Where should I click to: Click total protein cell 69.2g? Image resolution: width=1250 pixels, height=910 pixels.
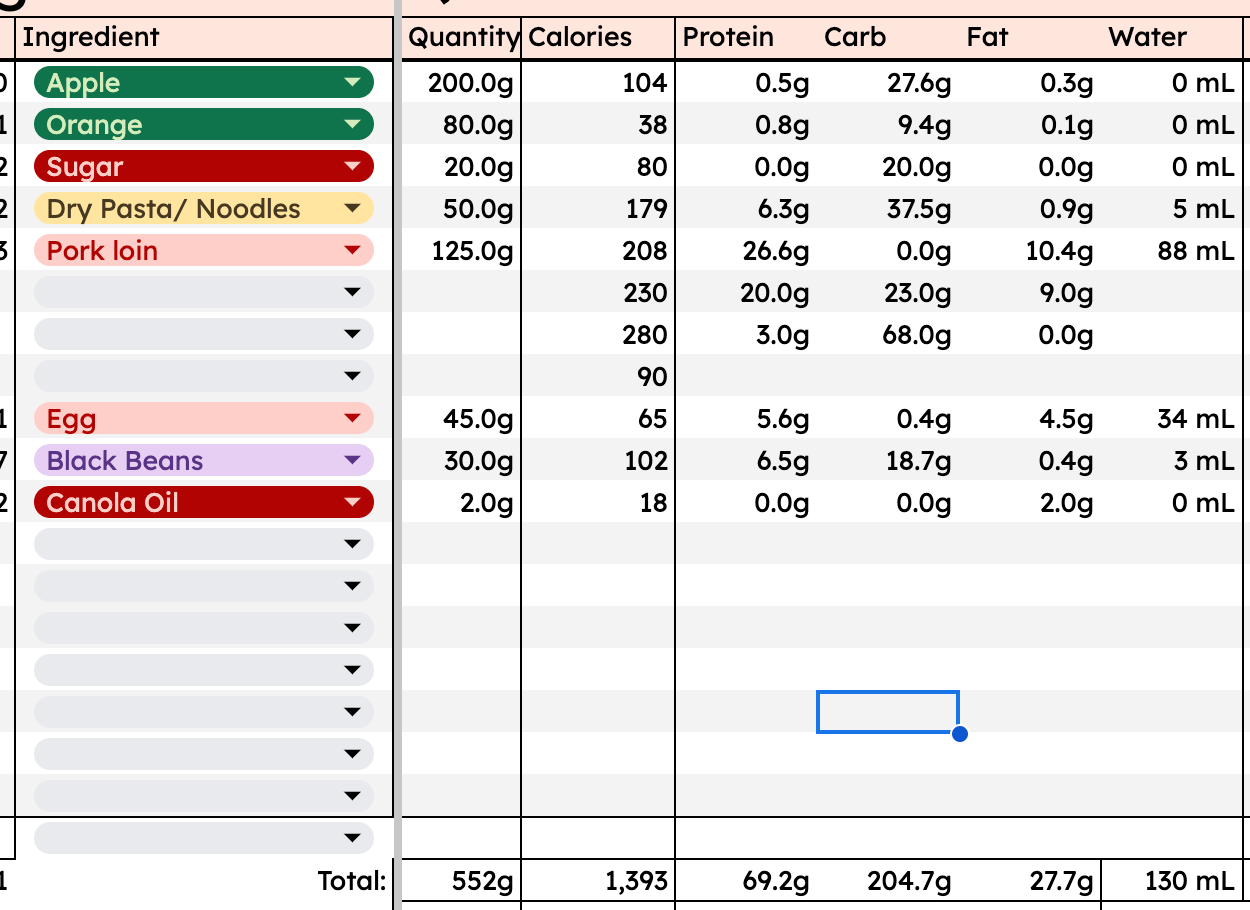pos(746,881)
